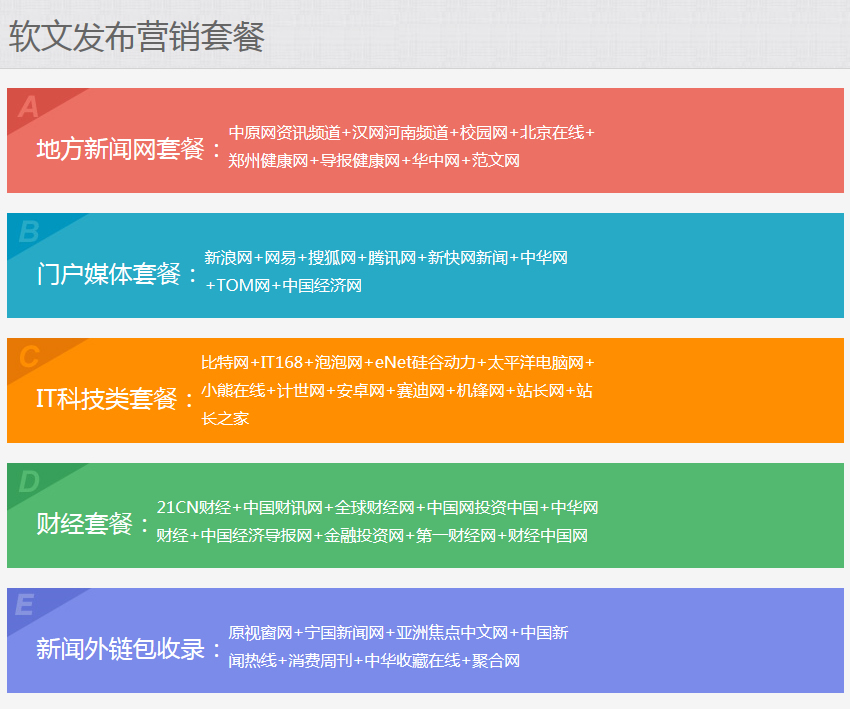This screenshot has height=709, width=850.
Task: Click the site list starting with 比特网+IT168
Action: tap(398, 390)
